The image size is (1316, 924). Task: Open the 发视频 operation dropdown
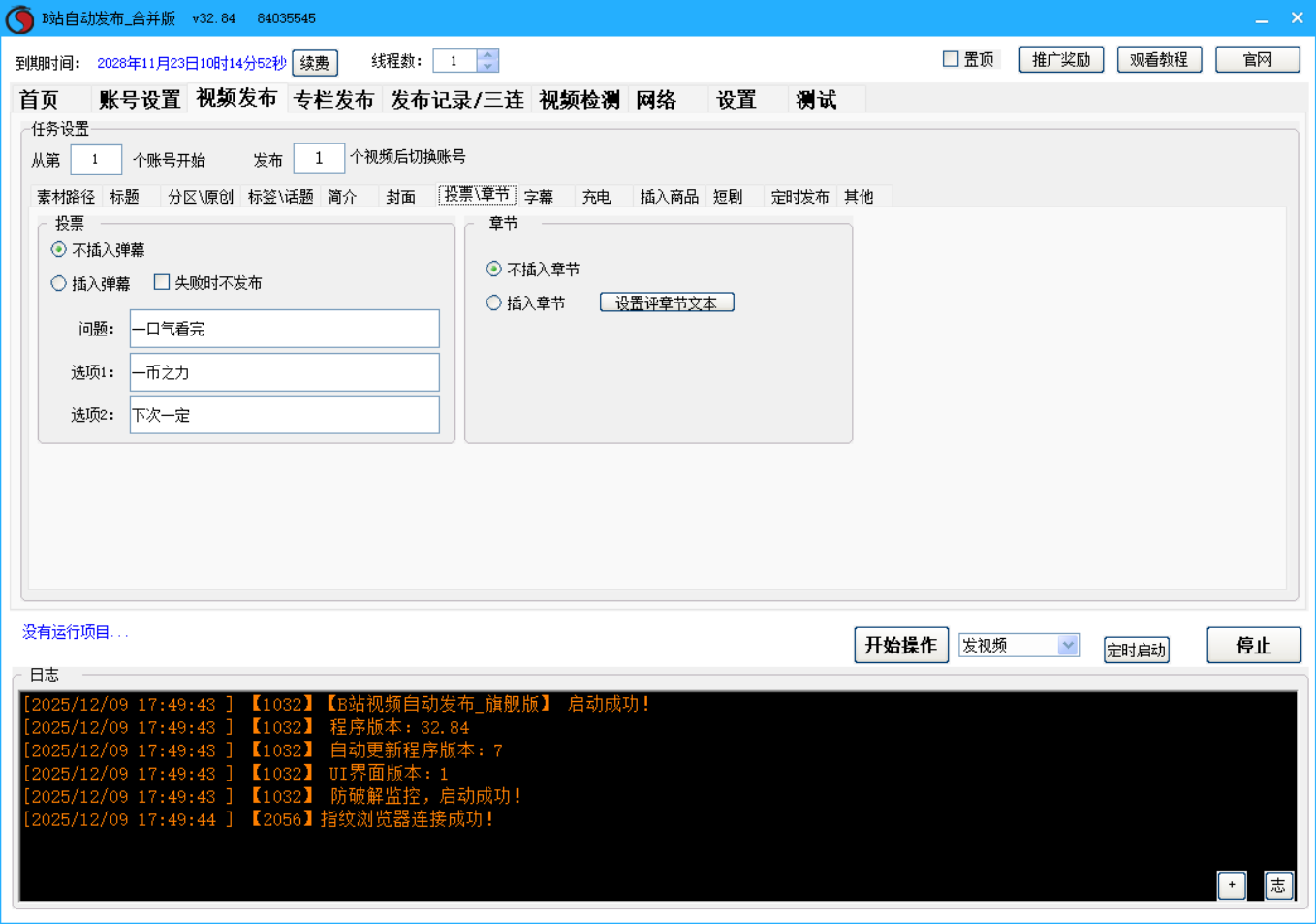[1067, 645]
